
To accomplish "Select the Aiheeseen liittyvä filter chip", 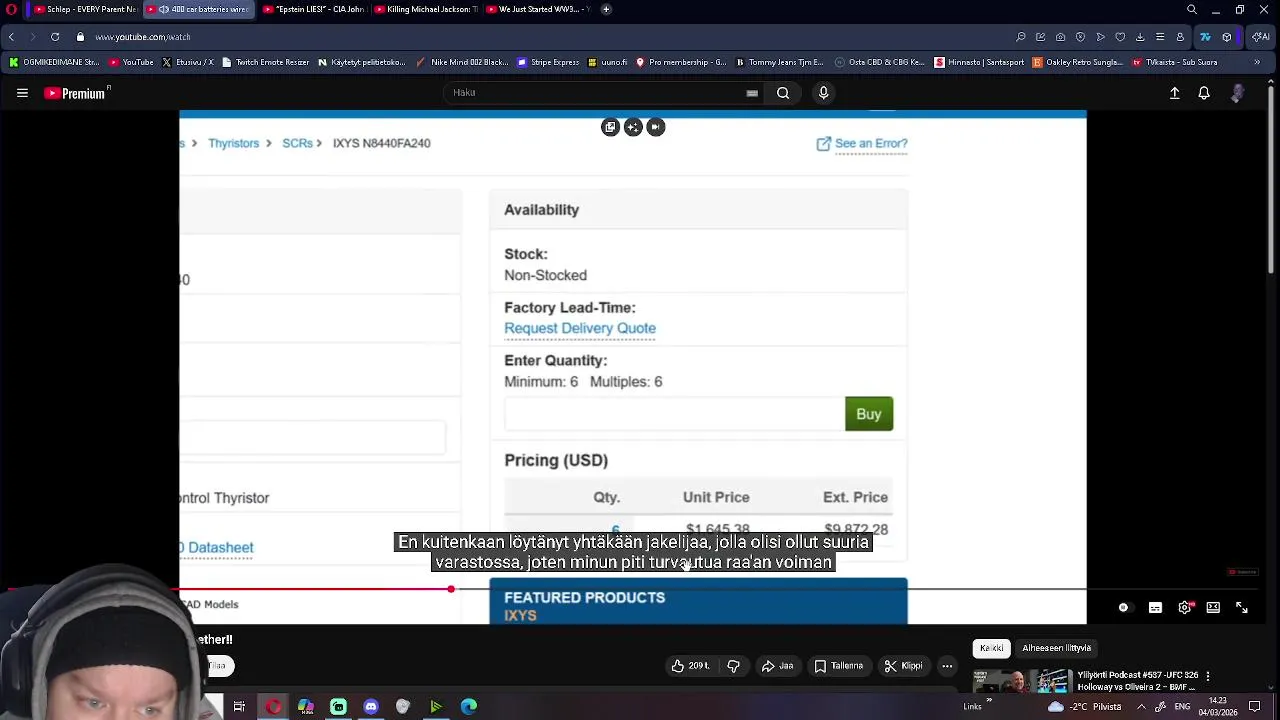I will (1056, 648).
